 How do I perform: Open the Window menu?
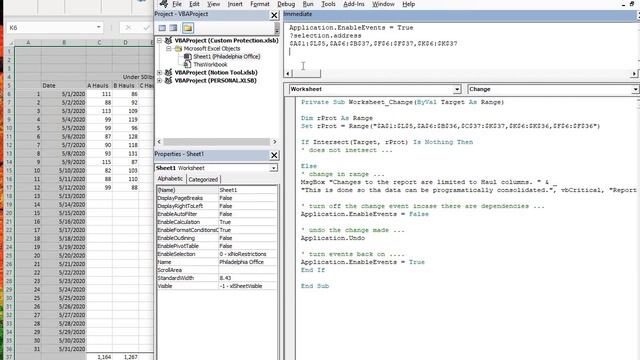tap(383, 4)
